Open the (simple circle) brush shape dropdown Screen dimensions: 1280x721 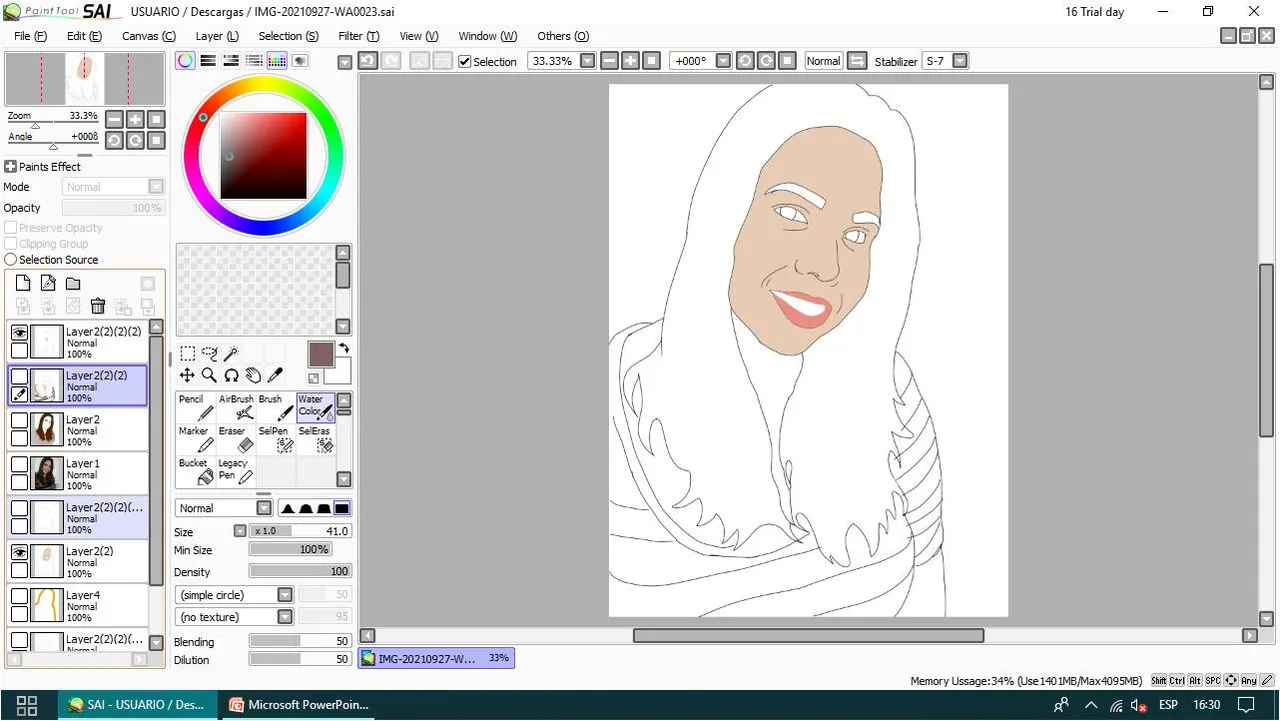285,595
